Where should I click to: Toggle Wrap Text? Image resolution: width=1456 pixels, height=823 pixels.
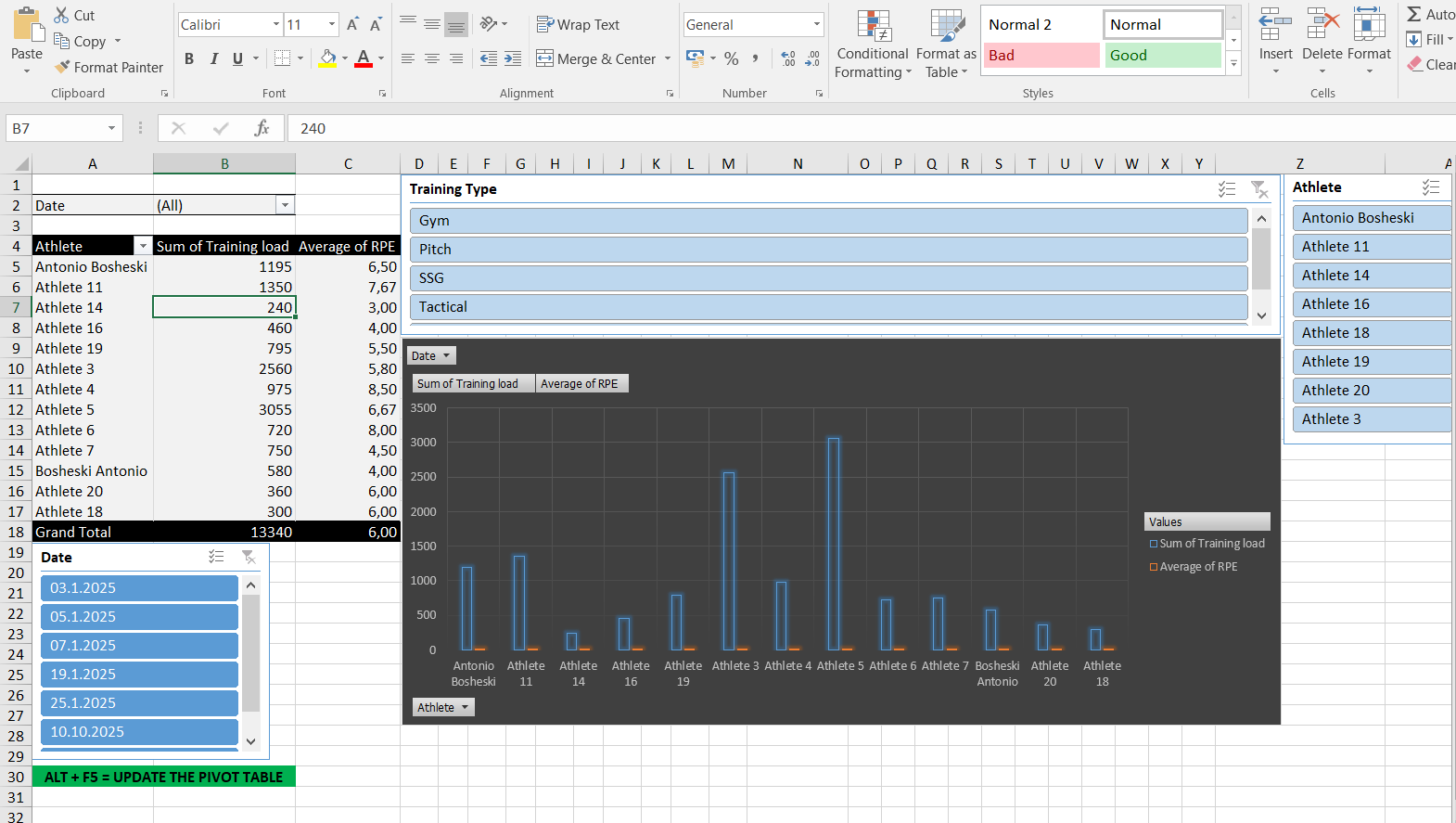[579, 24]
